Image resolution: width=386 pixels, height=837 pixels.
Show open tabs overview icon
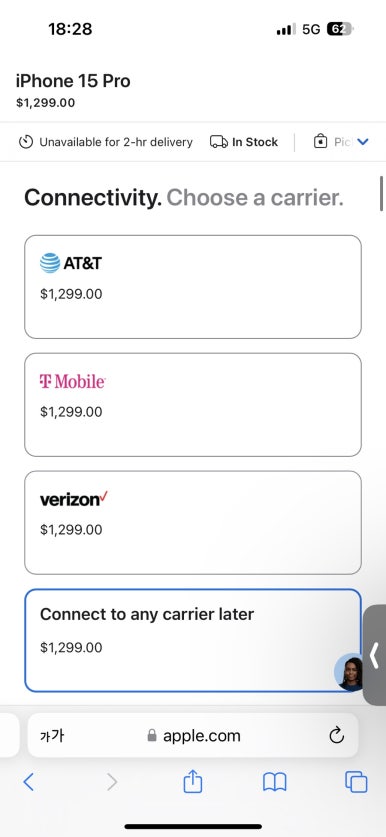tap(356, 782)
